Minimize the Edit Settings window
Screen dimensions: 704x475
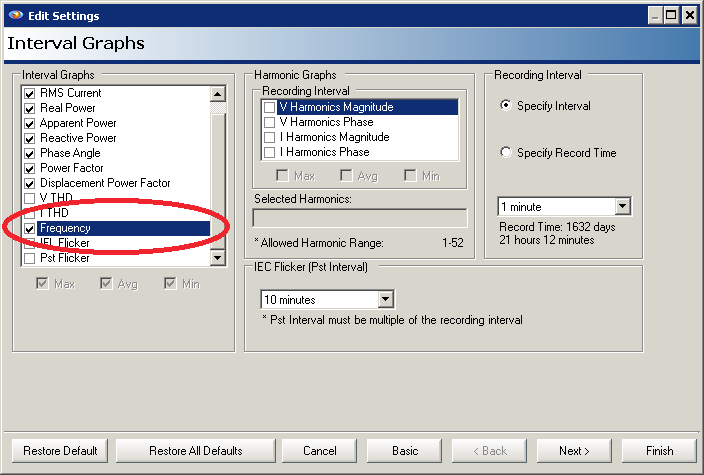[656, 16]
